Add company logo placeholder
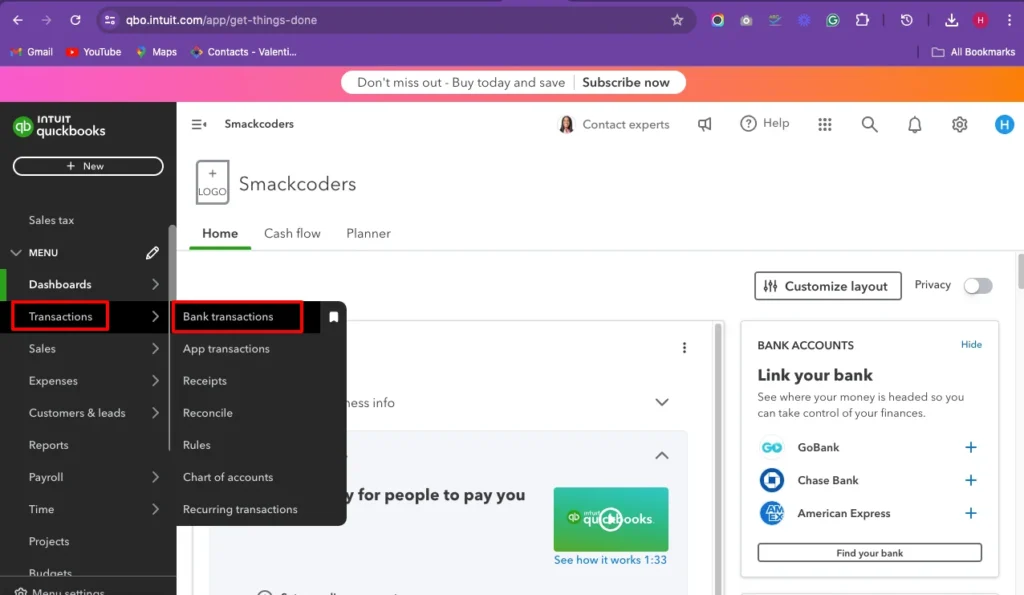 pos(212,182)
